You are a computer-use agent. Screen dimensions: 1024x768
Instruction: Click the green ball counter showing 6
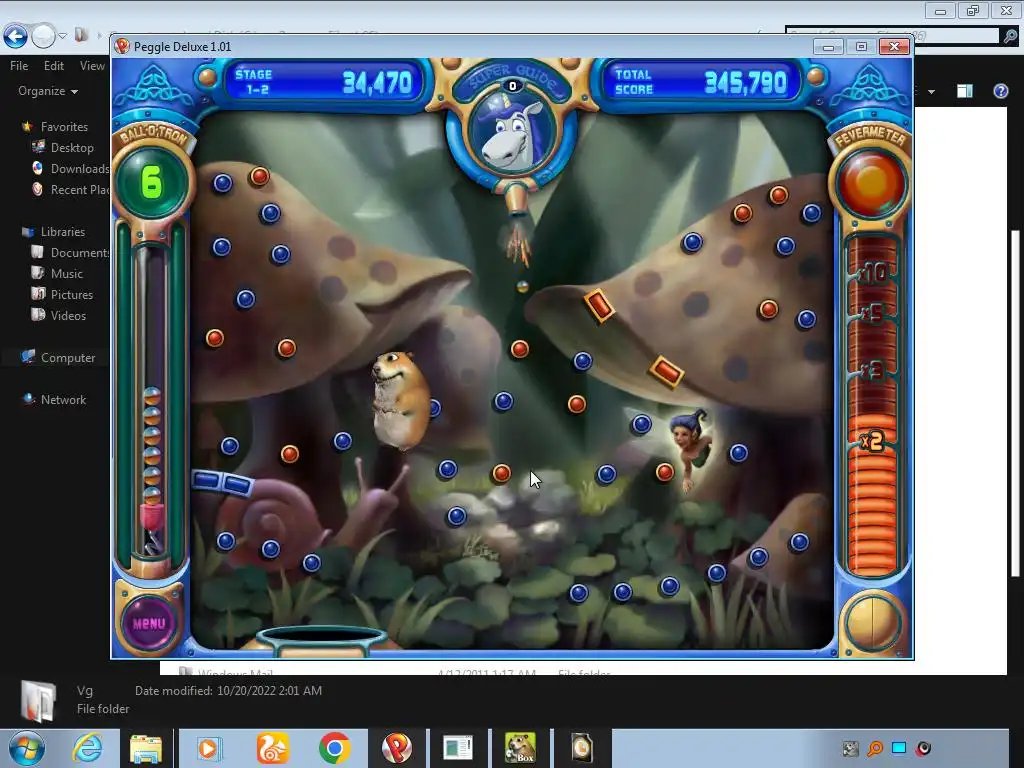[x=152, y=182]
